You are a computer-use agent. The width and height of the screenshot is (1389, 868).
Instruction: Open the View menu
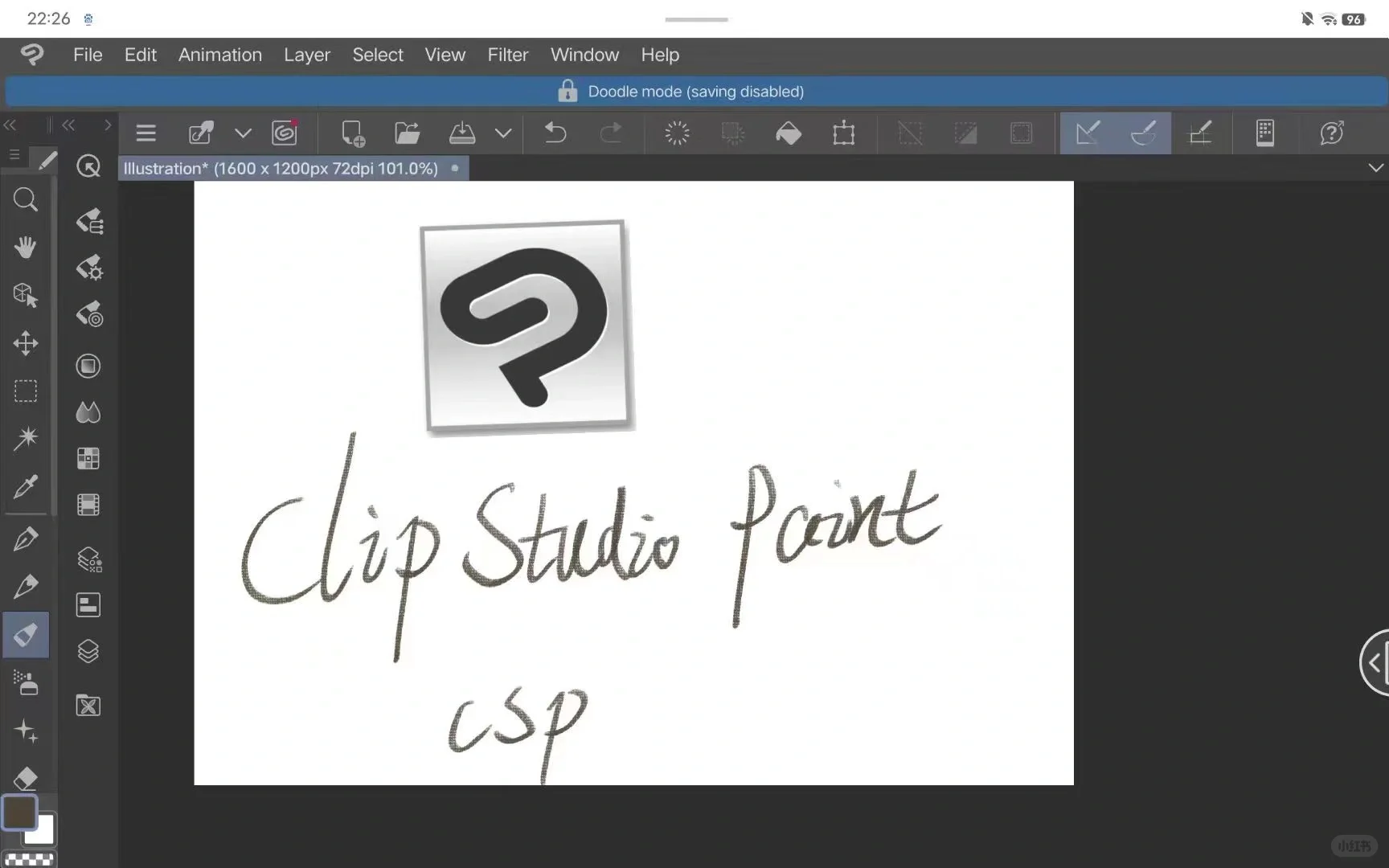(445, 55)
